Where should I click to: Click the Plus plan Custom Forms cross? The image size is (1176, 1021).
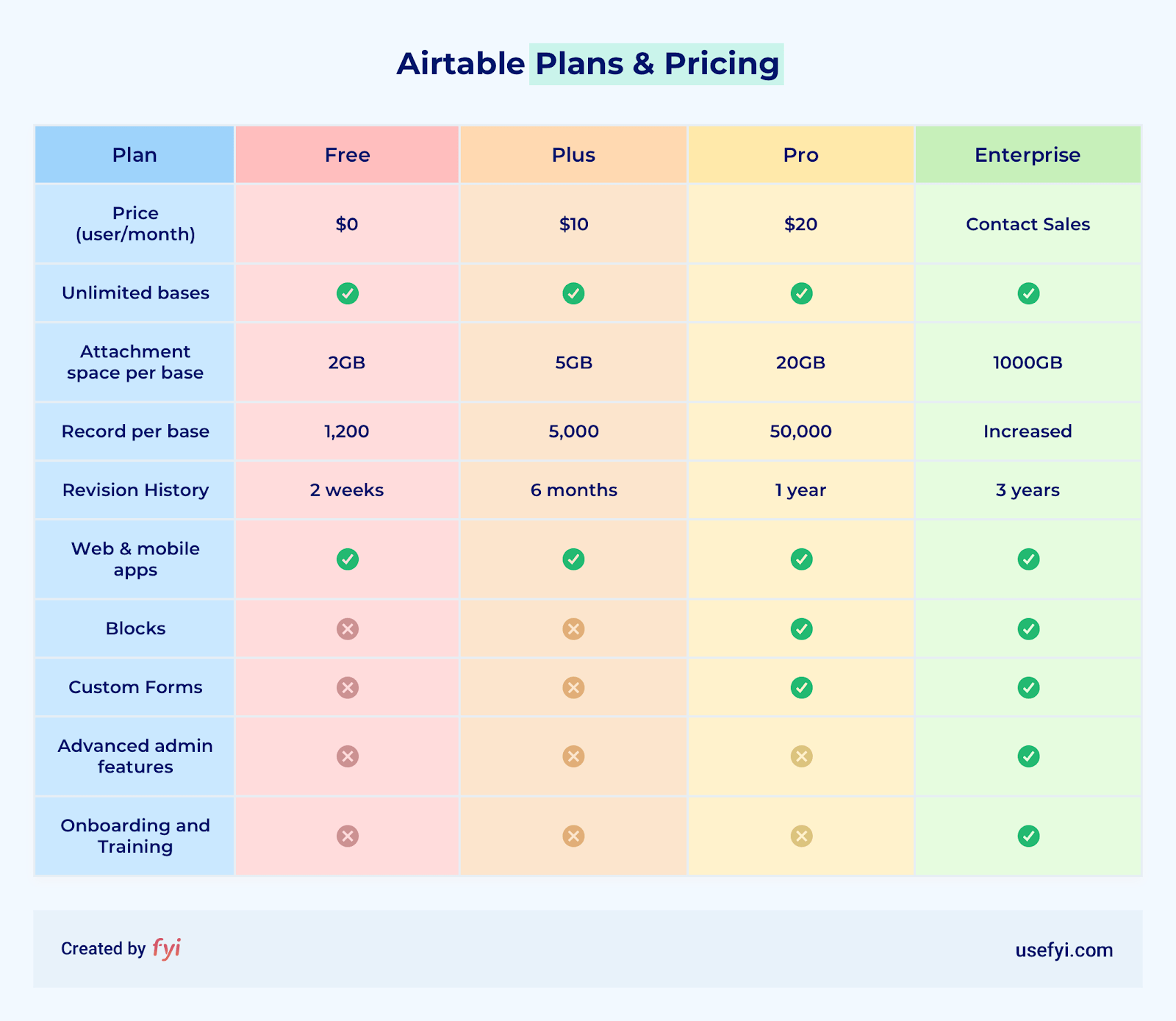click(573, 688)
